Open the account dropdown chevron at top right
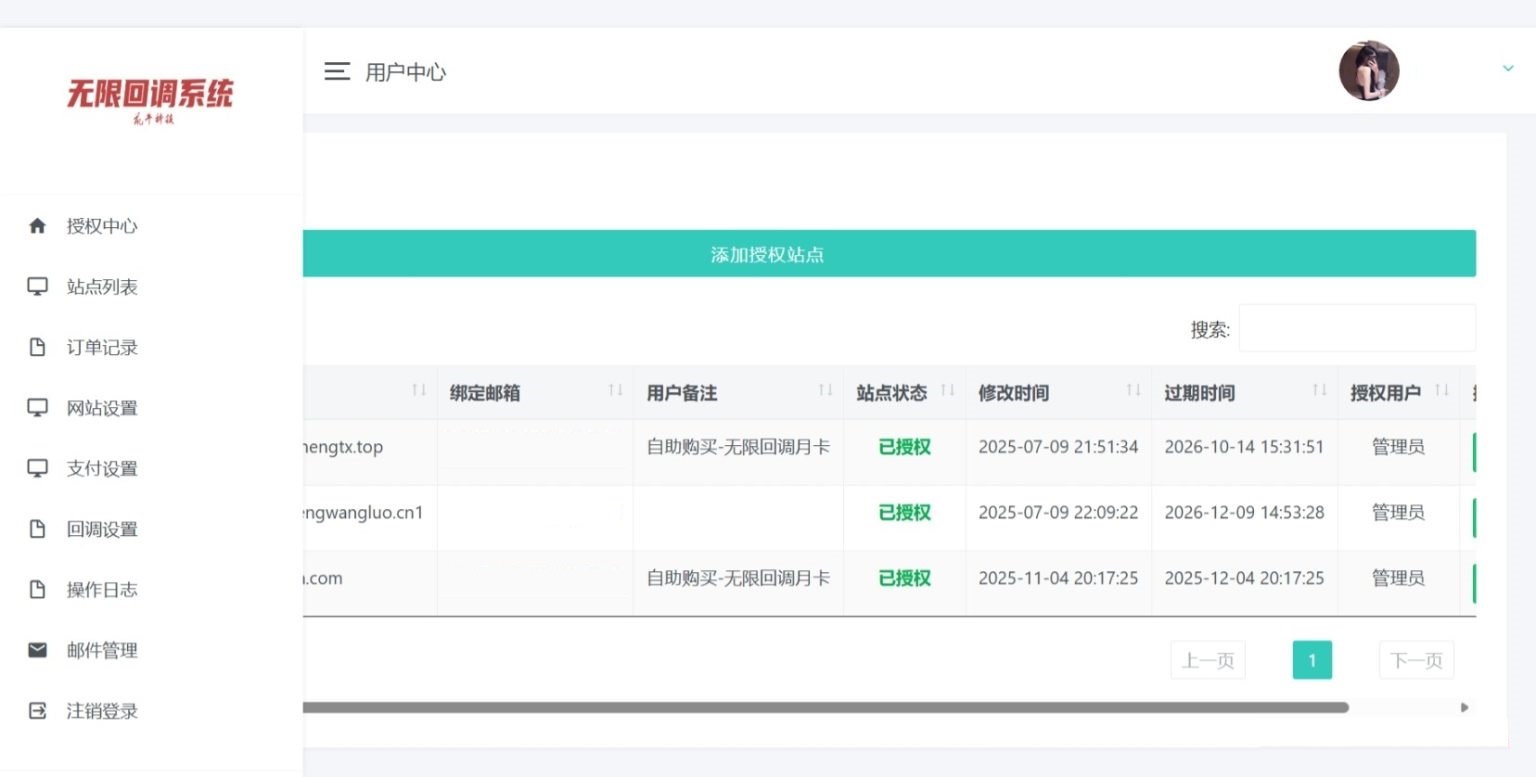1536x777 pixels. [1508, 68]
